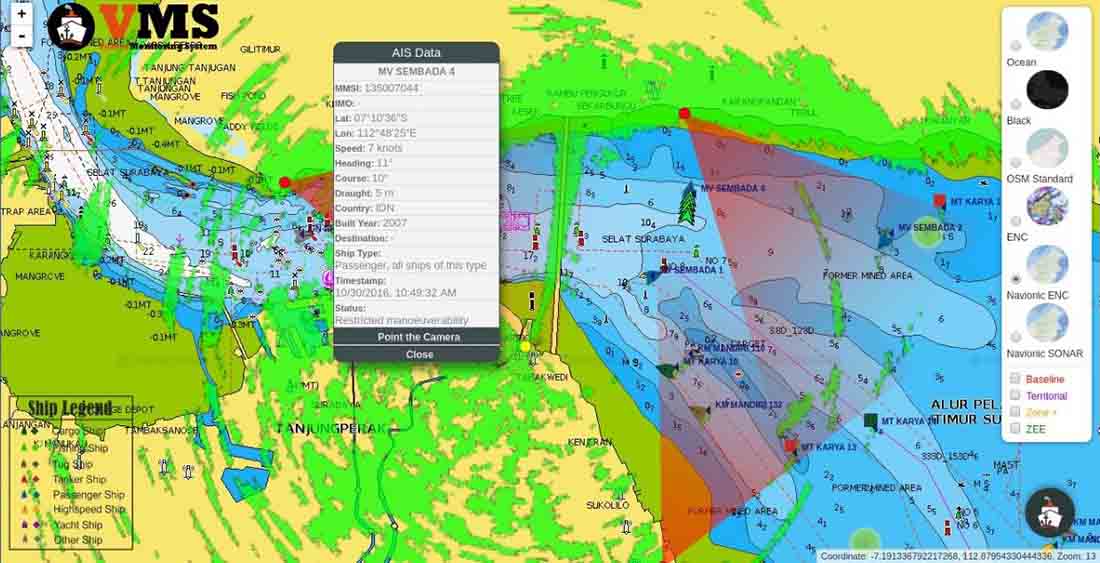Select the MV SEMBADA 2 vessel icon

(886, 238)
